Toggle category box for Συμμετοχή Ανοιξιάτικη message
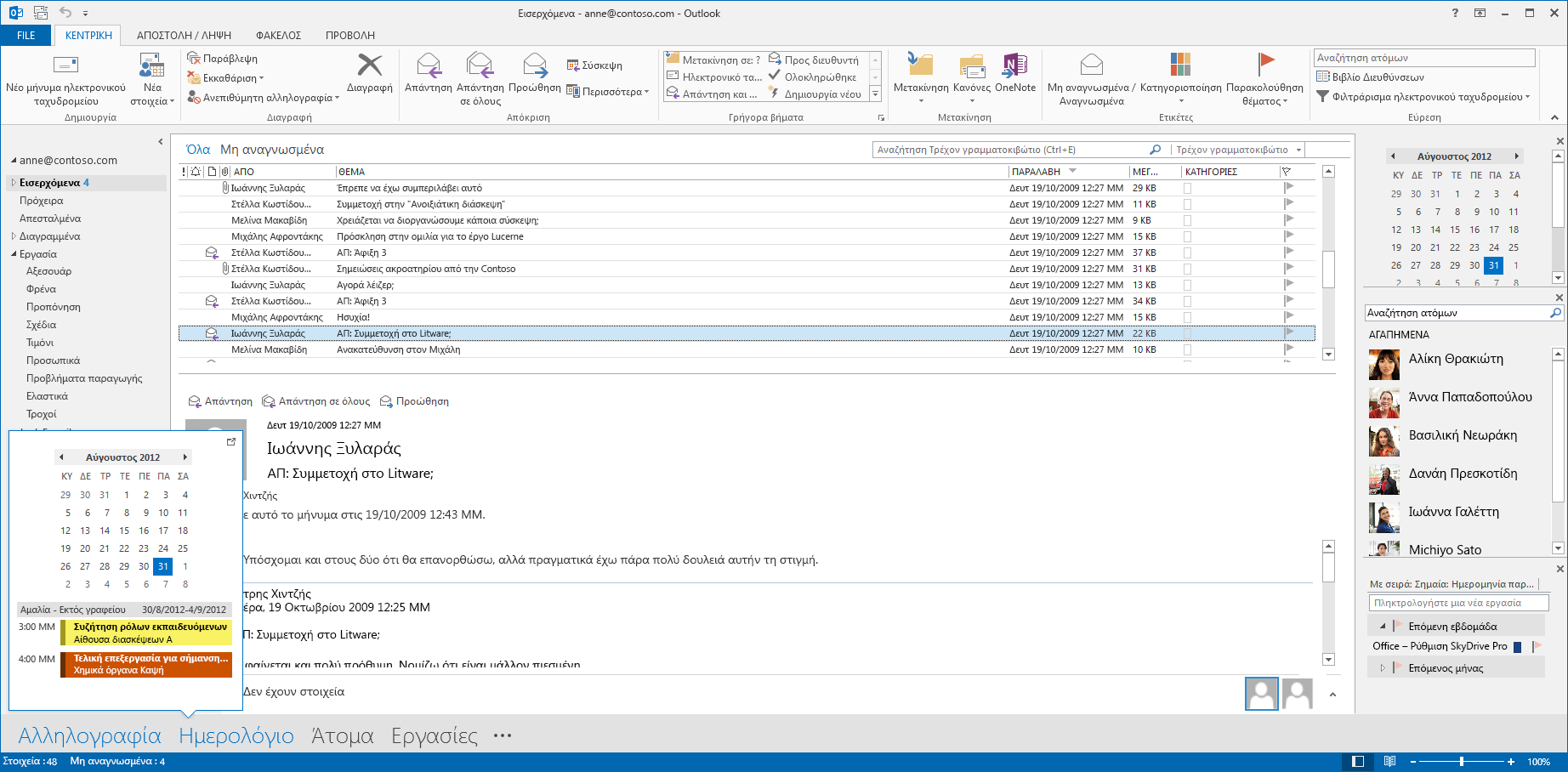The width and height of the screenshot is (1568, 772). (1187, 204)
